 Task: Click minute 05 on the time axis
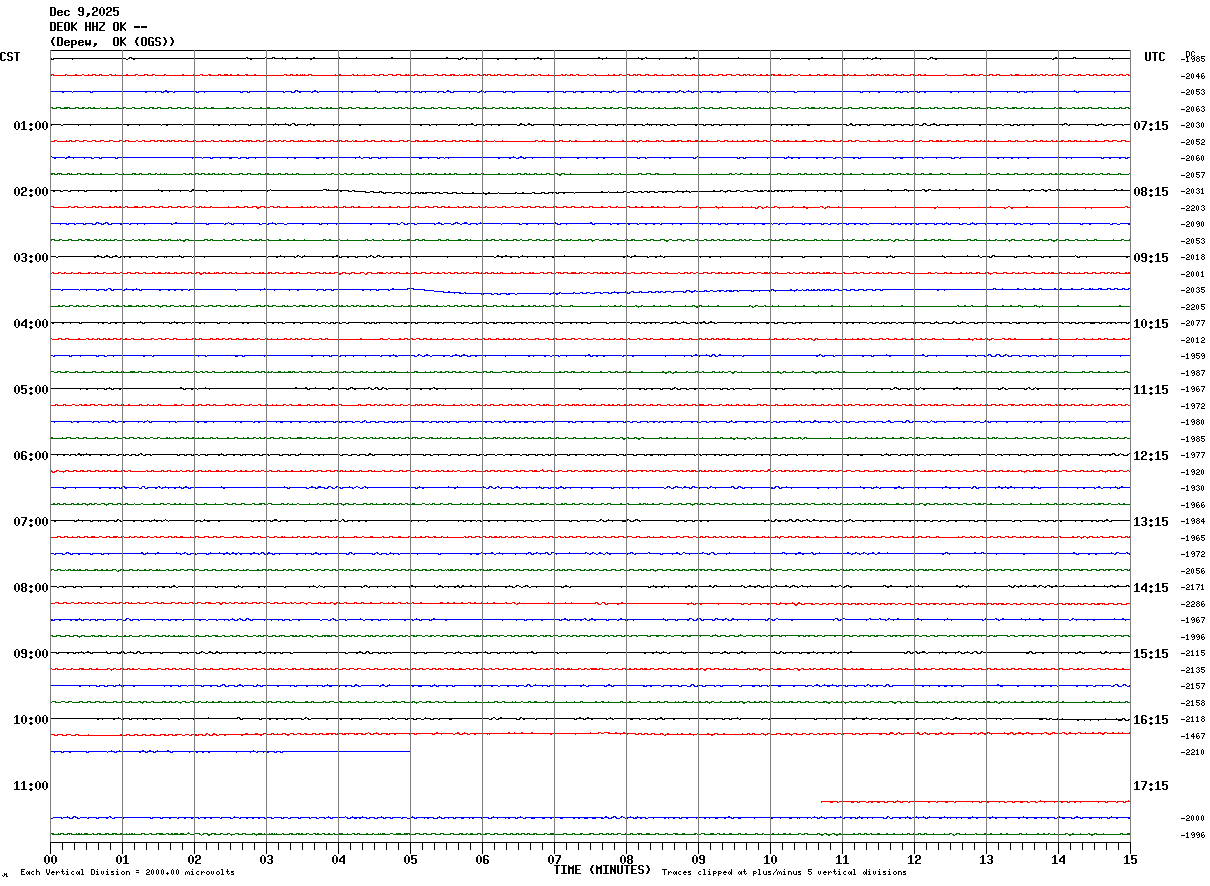pos(410,859)
